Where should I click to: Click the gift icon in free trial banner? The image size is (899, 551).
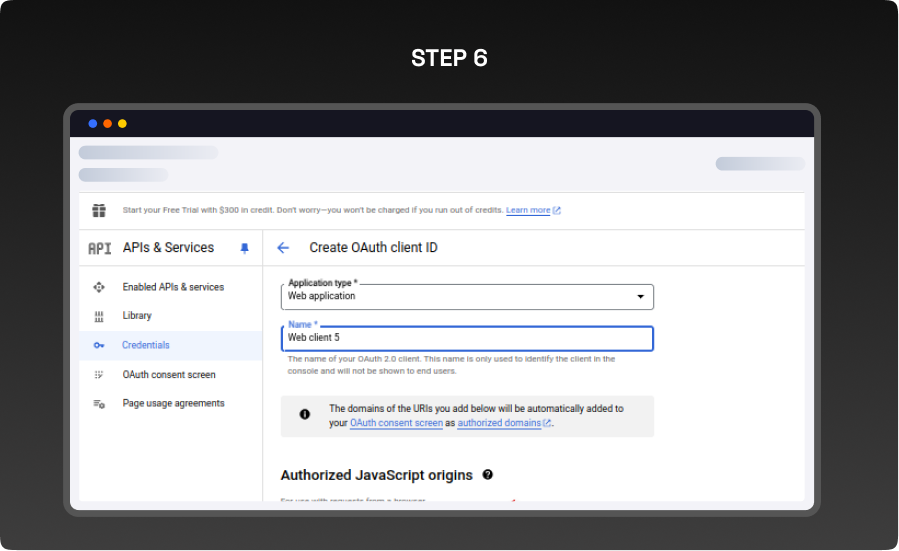point(99,210)
